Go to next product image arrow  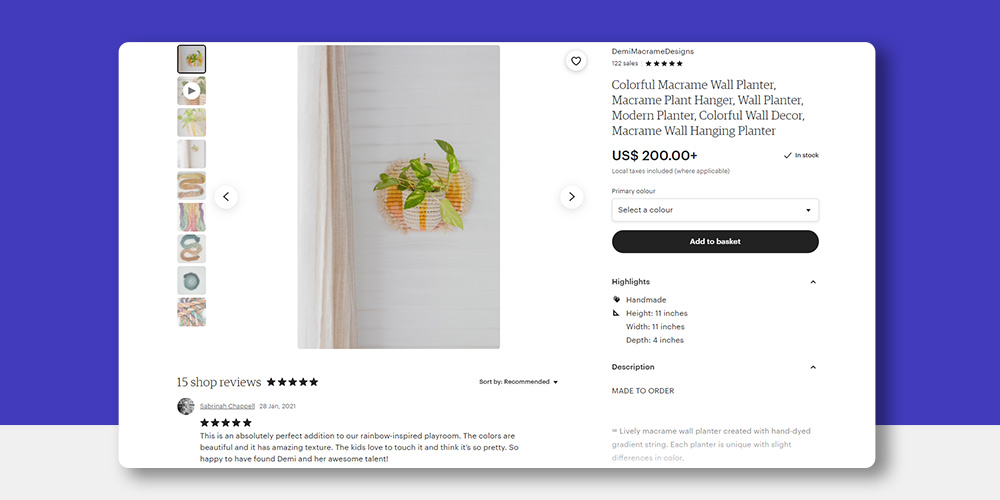[x=571, y=197]
